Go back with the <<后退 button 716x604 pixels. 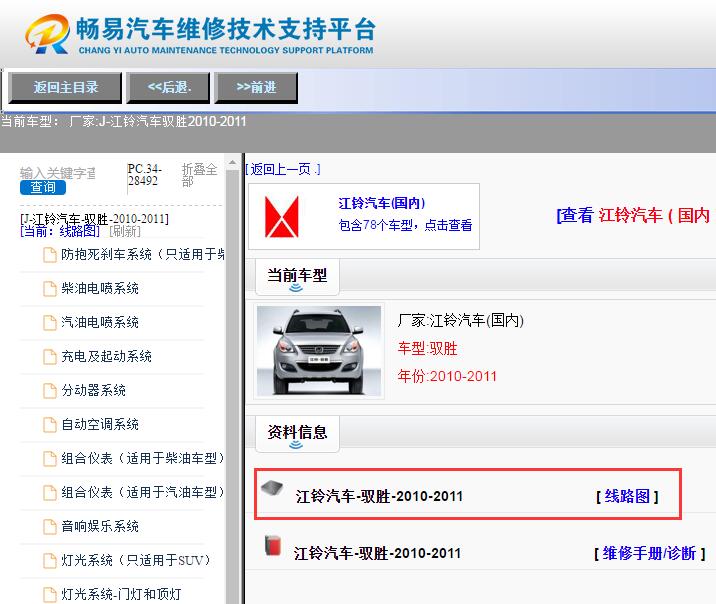pyautogui.click(x=168, y=88)
